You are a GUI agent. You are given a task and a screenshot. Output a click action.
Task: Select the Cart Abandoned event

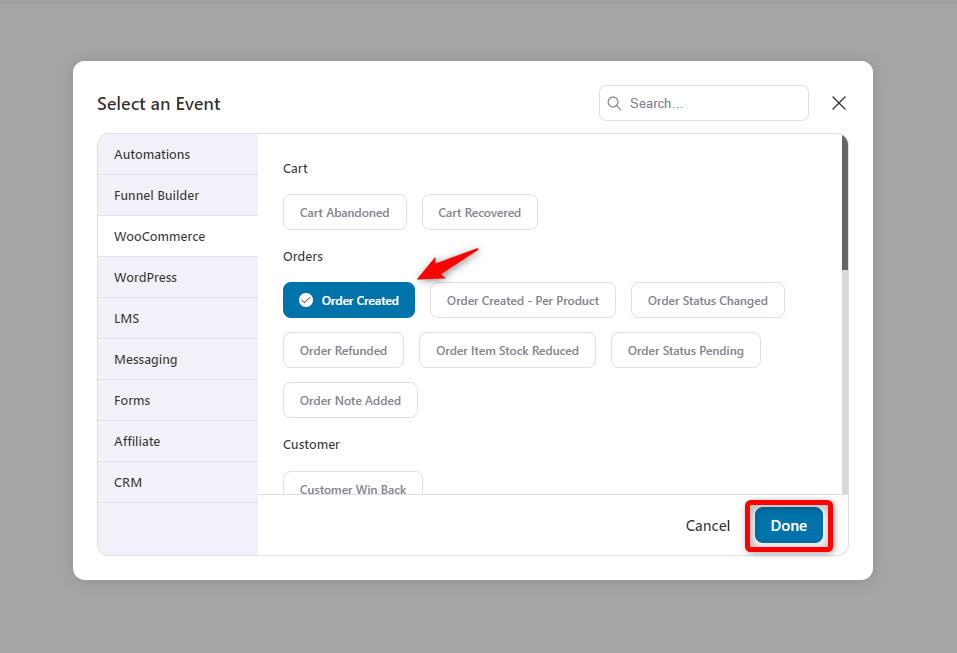coord(345,212)
